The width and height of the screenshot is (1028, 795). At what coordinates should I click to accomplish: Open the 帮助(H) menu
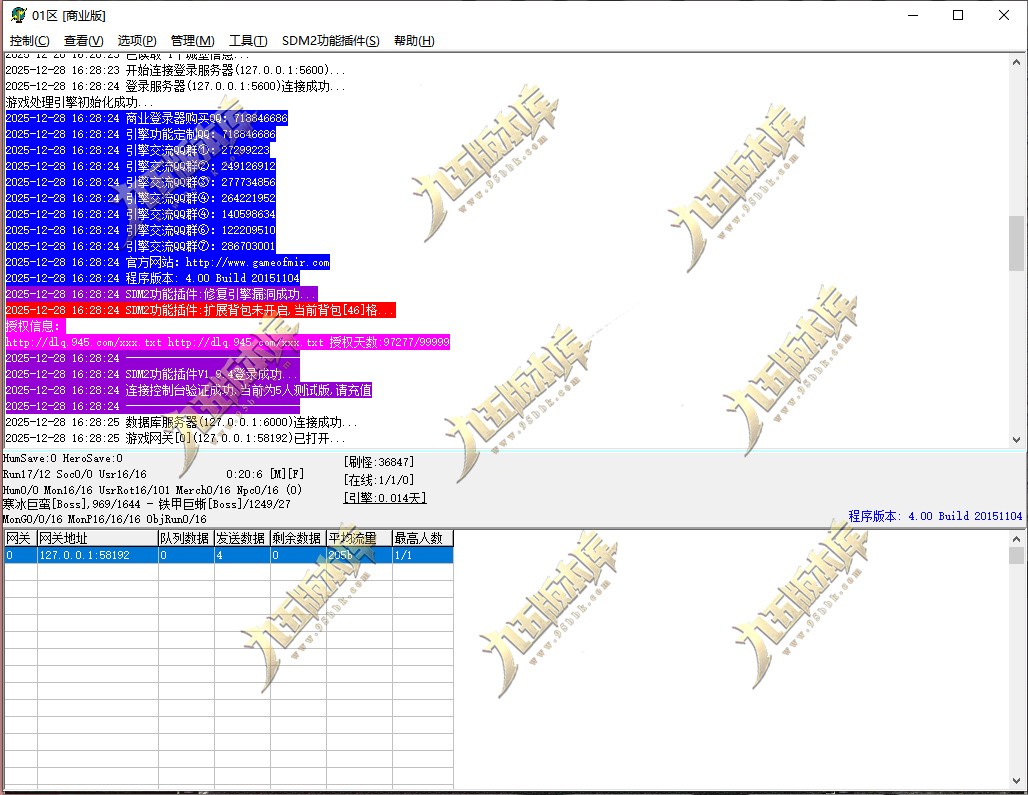(414, 41)
